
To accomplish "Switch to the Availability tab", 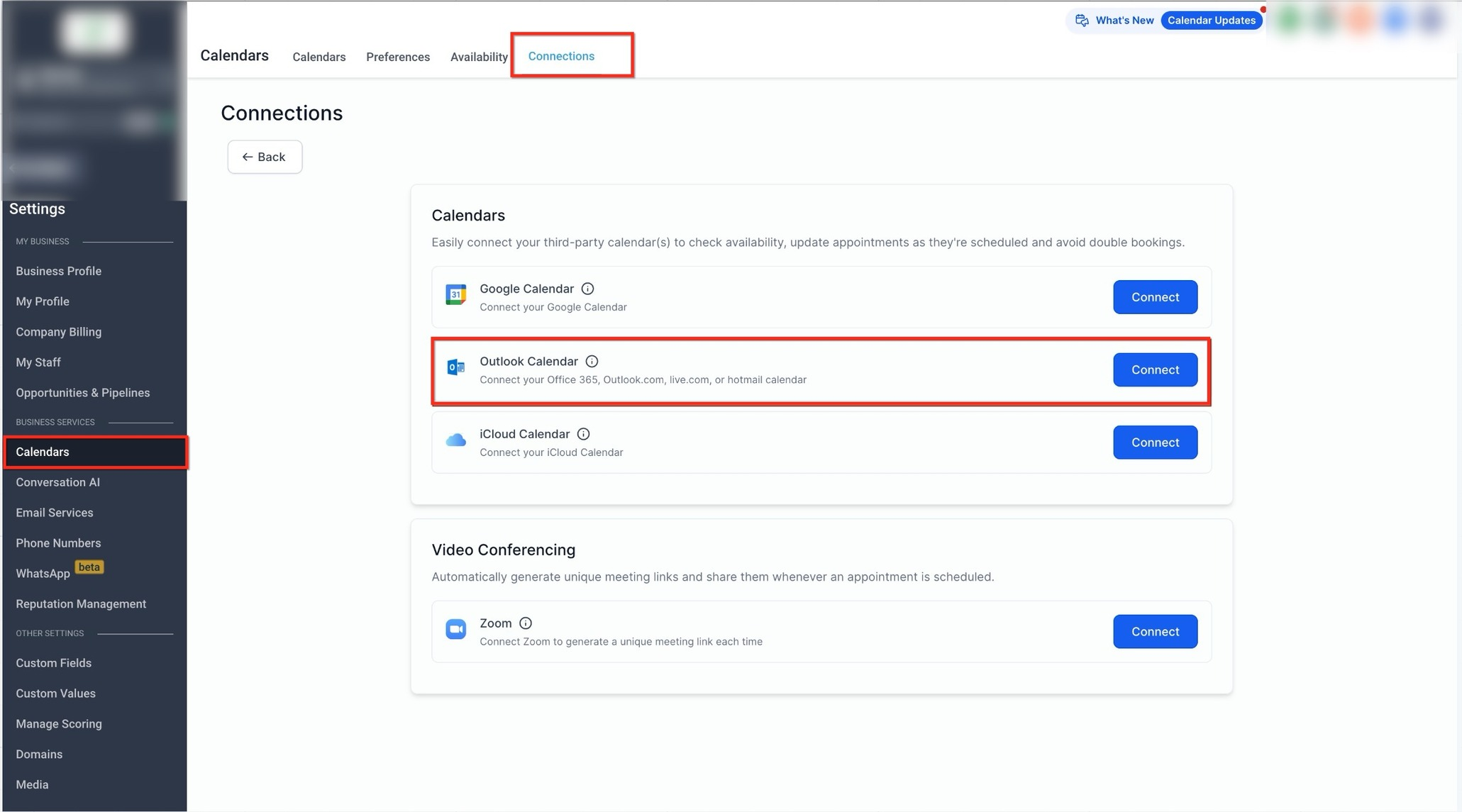I will pyautogui.click(x=479, y=57).
